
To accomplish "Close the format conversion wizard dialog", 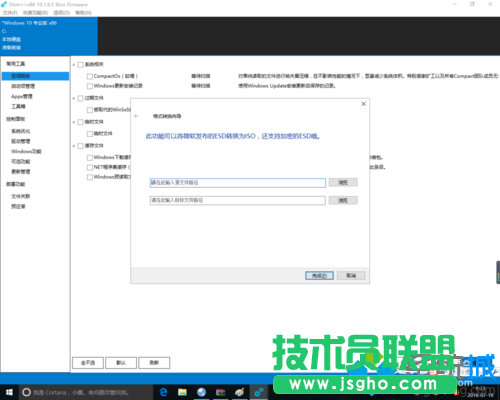I will click(363, 104).
